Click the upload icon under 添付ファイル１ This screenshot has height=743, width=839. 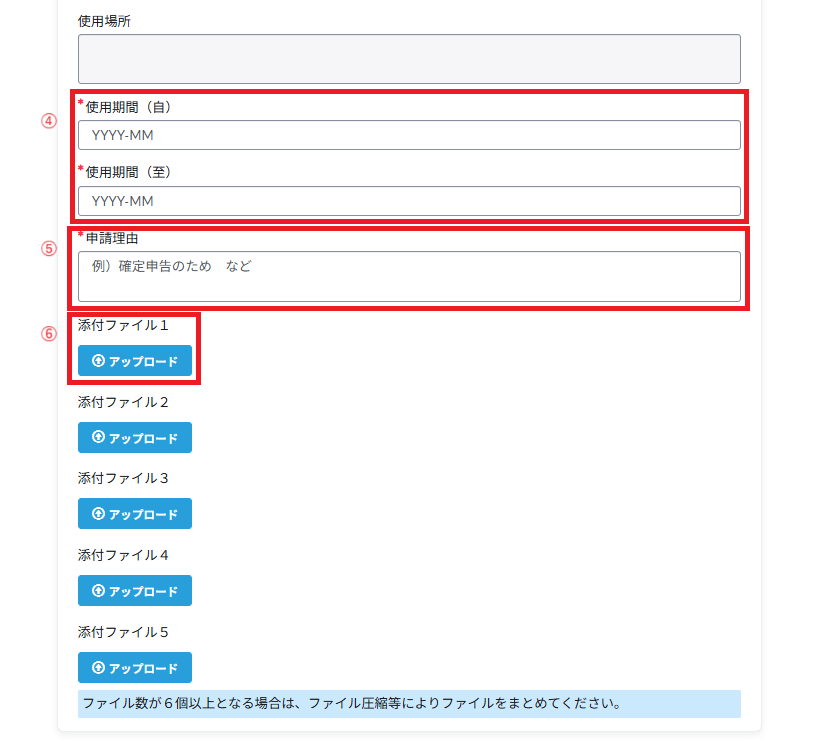tap(98, 361)
